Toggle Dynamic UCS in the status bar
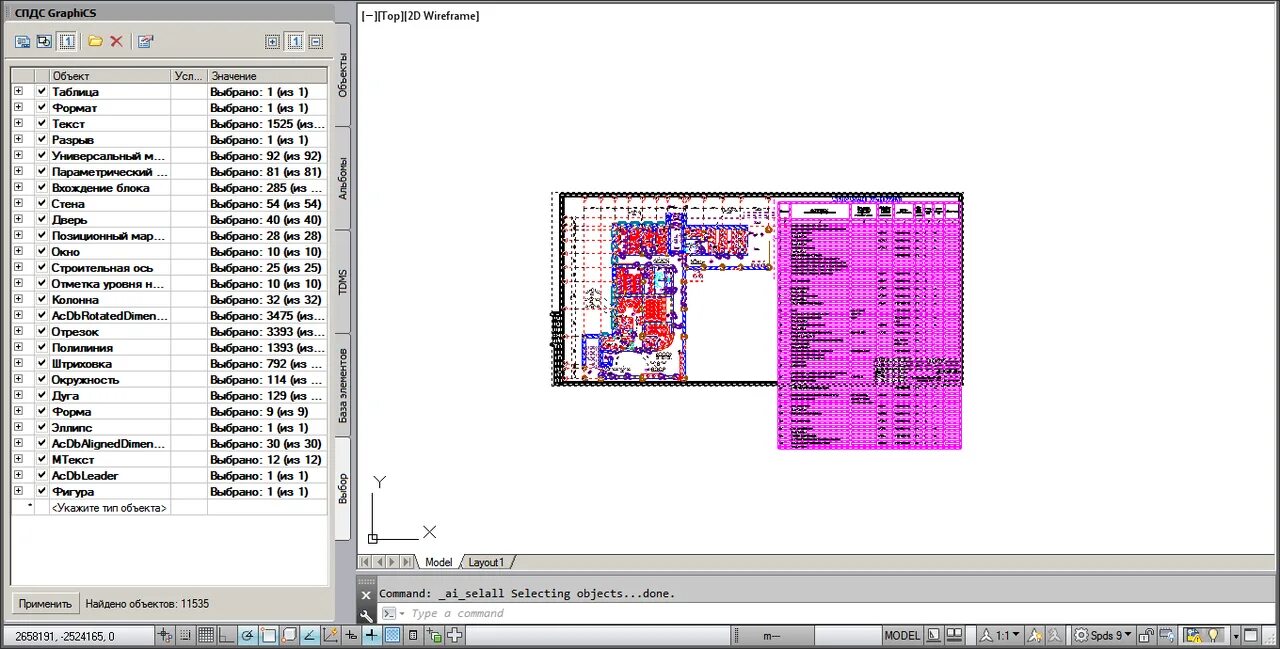The width and height of the screenshot is (1280, 649). (x=330, y=635)
